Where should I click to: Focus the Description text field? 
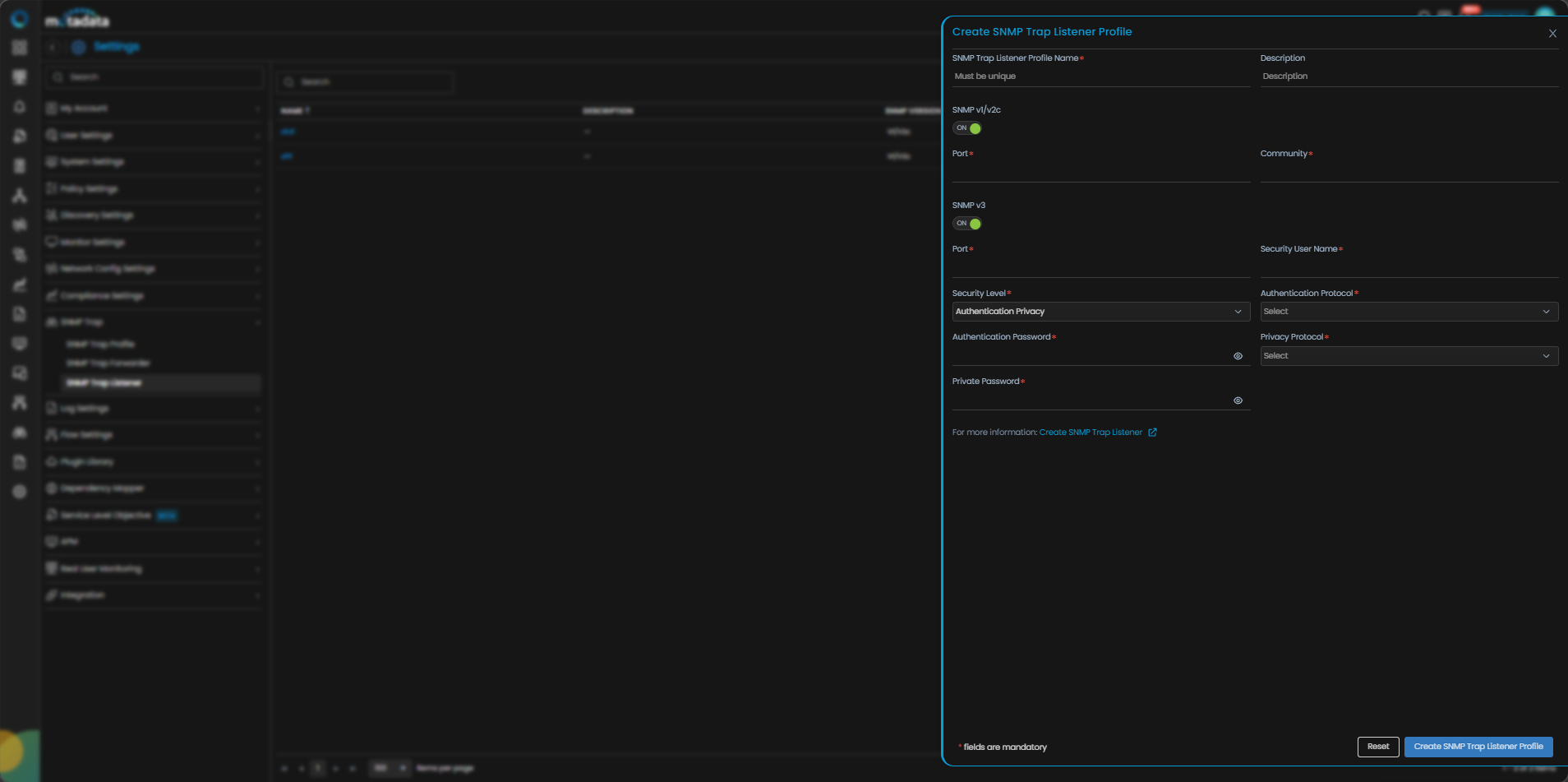1409,76
